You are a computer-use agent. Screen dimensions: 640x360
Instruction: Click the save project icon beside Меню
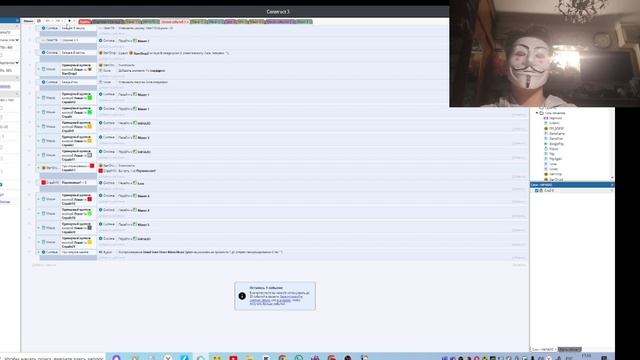[x=39, y=21]
